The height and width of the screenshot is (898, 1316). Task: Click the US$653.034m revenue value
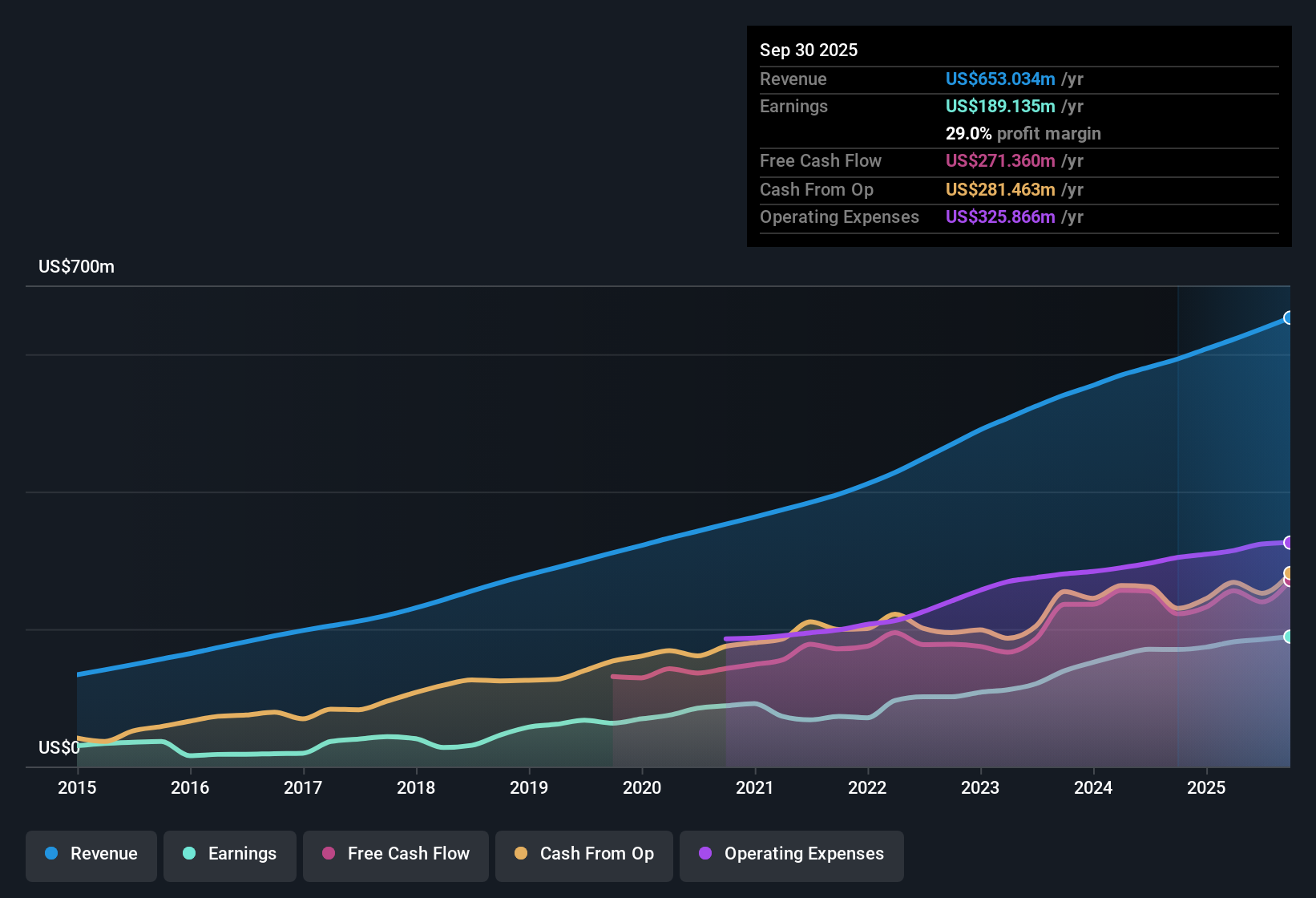(1000, 79)
